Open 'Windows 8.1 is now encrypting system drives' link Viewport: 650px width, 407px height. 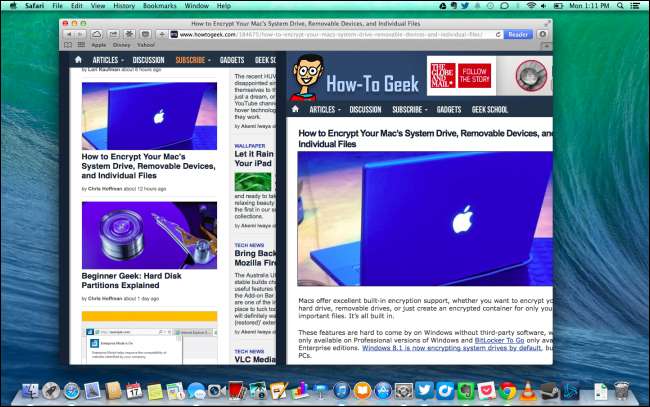click(x=452, y=348)
